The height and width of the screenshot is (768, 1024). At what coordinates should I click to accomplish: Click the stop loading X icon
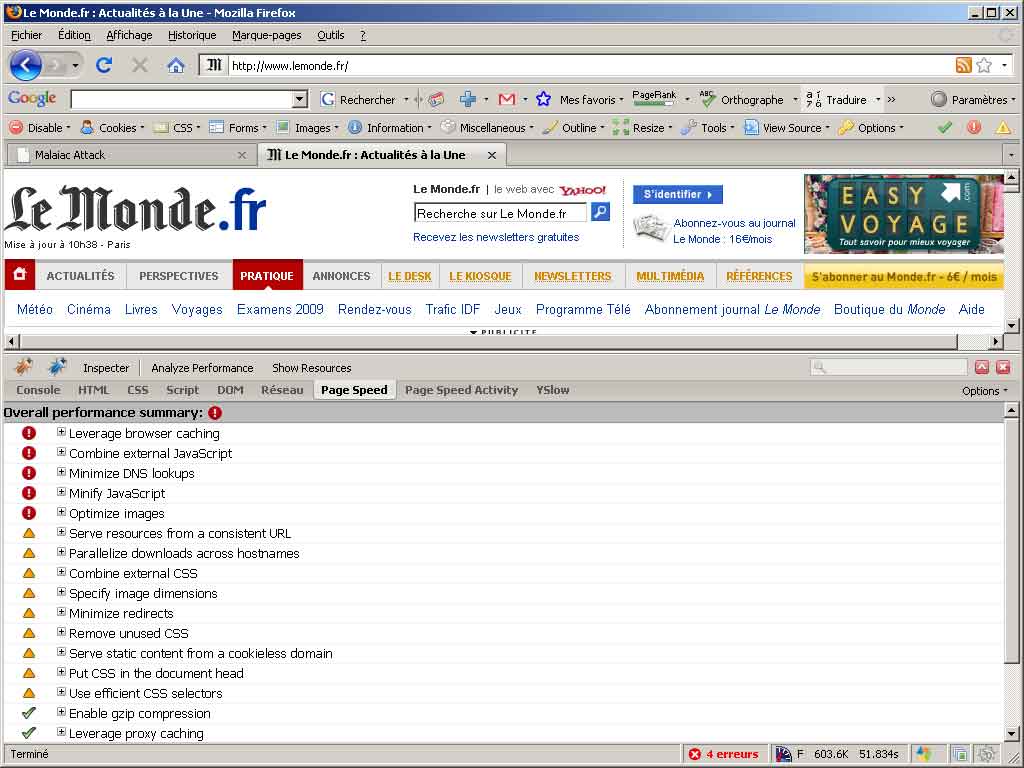click(139, 65)
